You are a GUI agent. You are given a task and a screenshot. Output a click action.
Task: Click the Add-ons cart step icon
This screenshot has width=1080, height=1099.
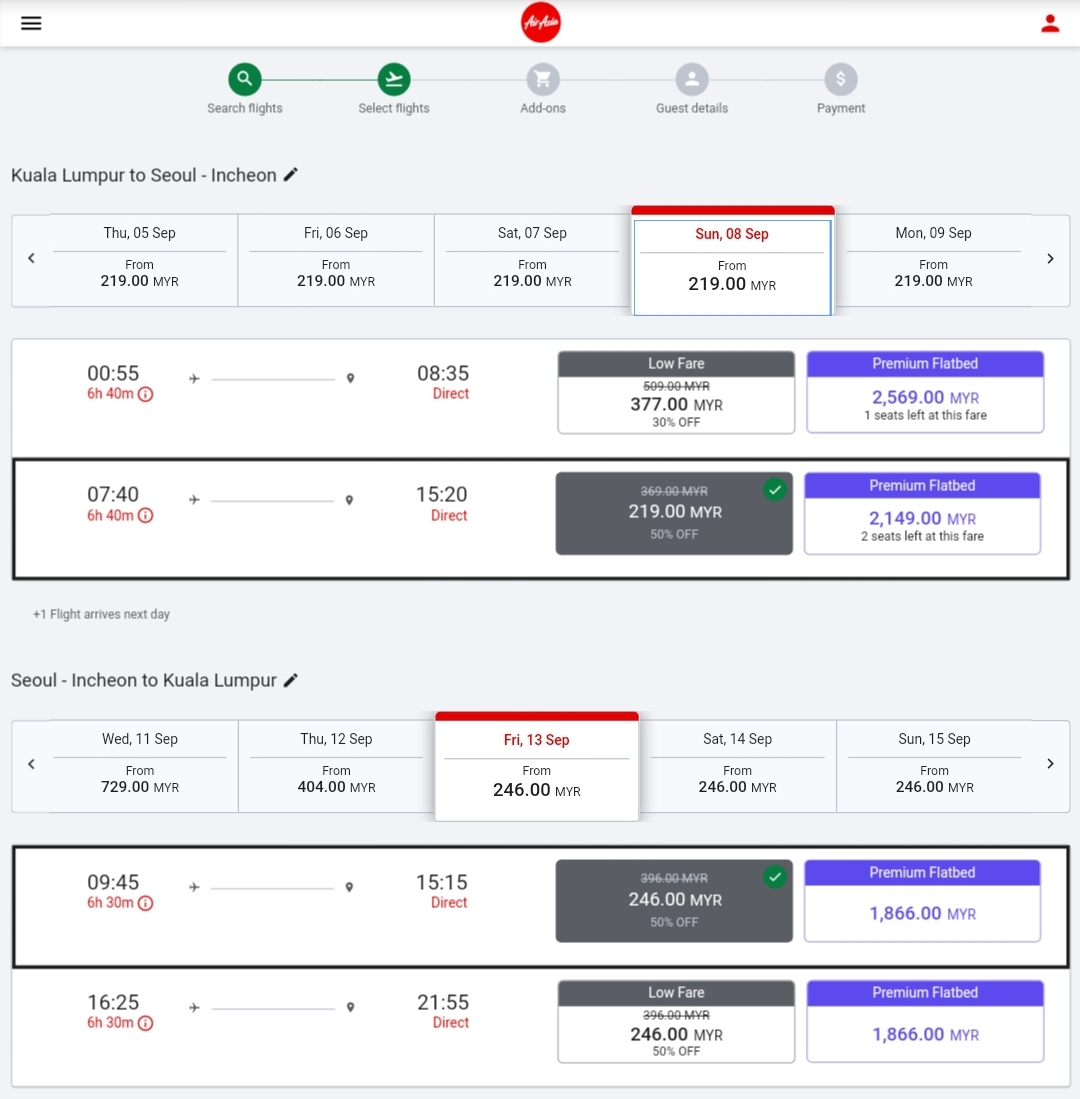point(543,79)
